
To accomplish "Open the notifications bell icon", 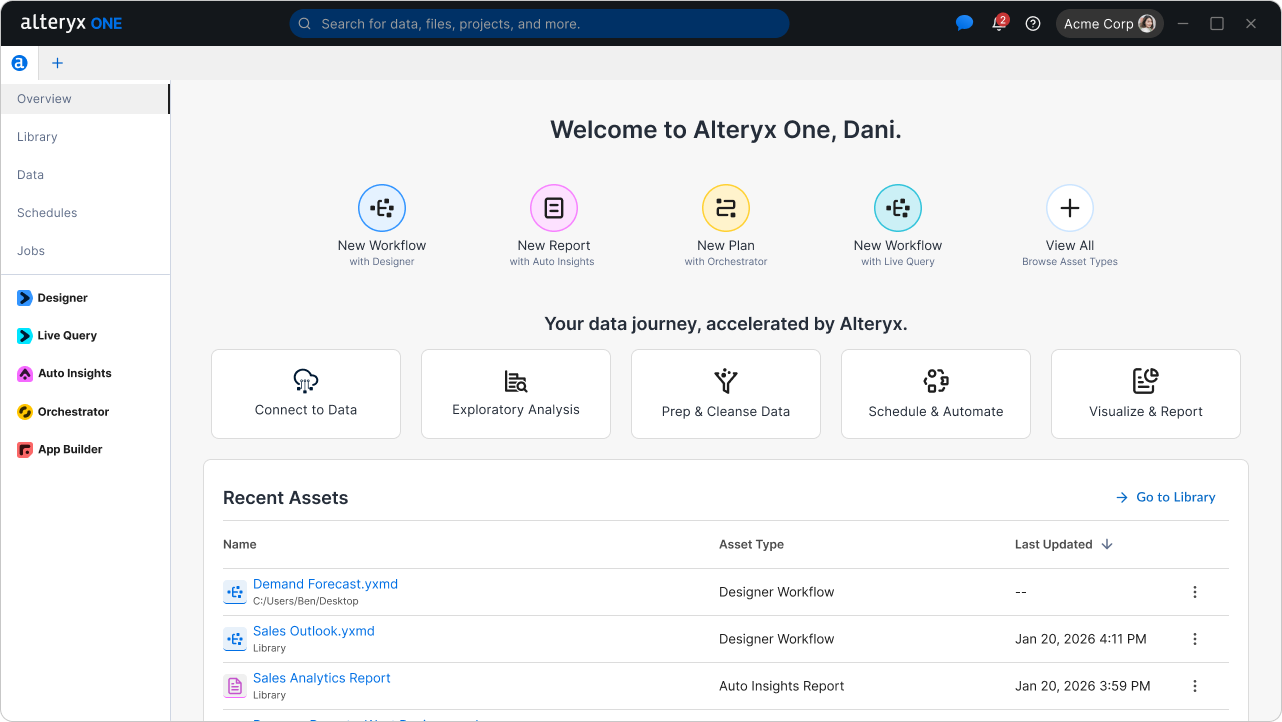I will pos(999,24).
